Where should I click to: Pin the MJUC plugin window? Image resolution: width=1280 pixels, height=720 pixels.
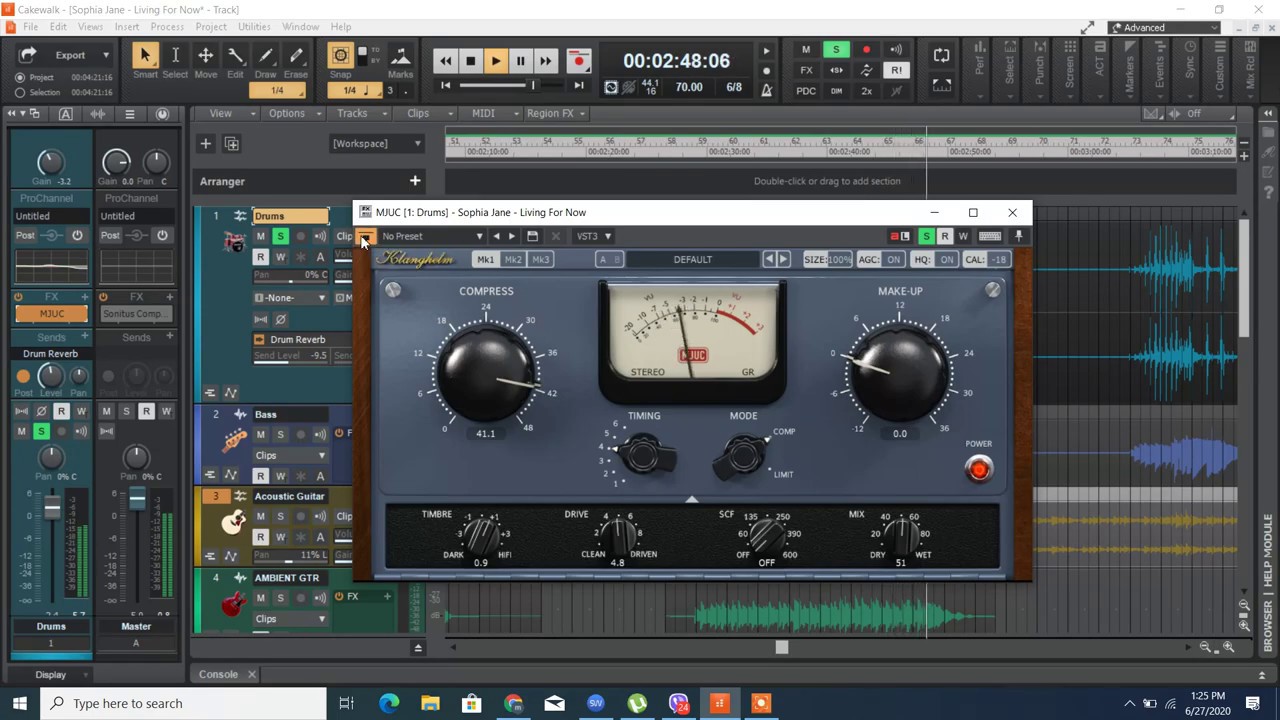pyautogui.click(x=1018, y=236)
